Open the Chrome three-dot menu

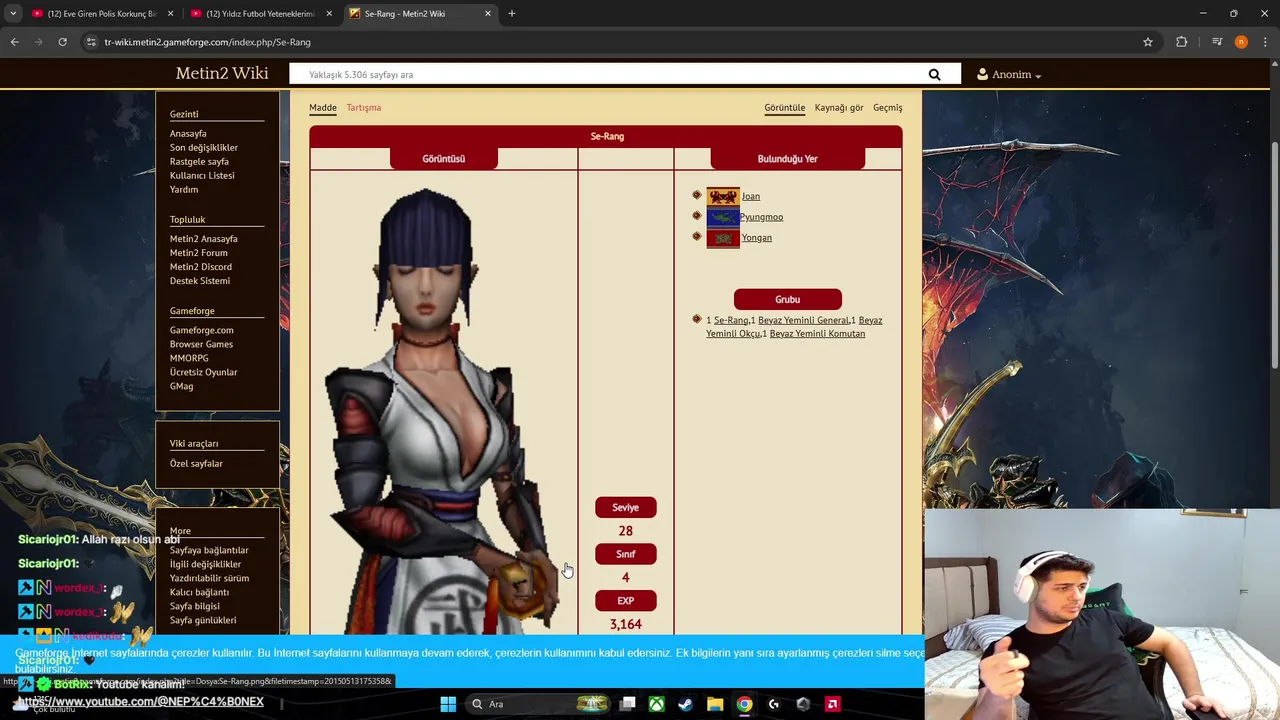click(x=1265, y=42)
